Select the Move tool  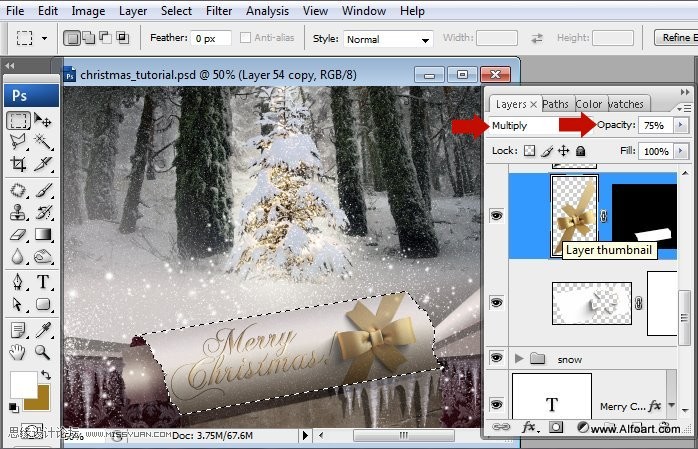click(x=43, y=120)
